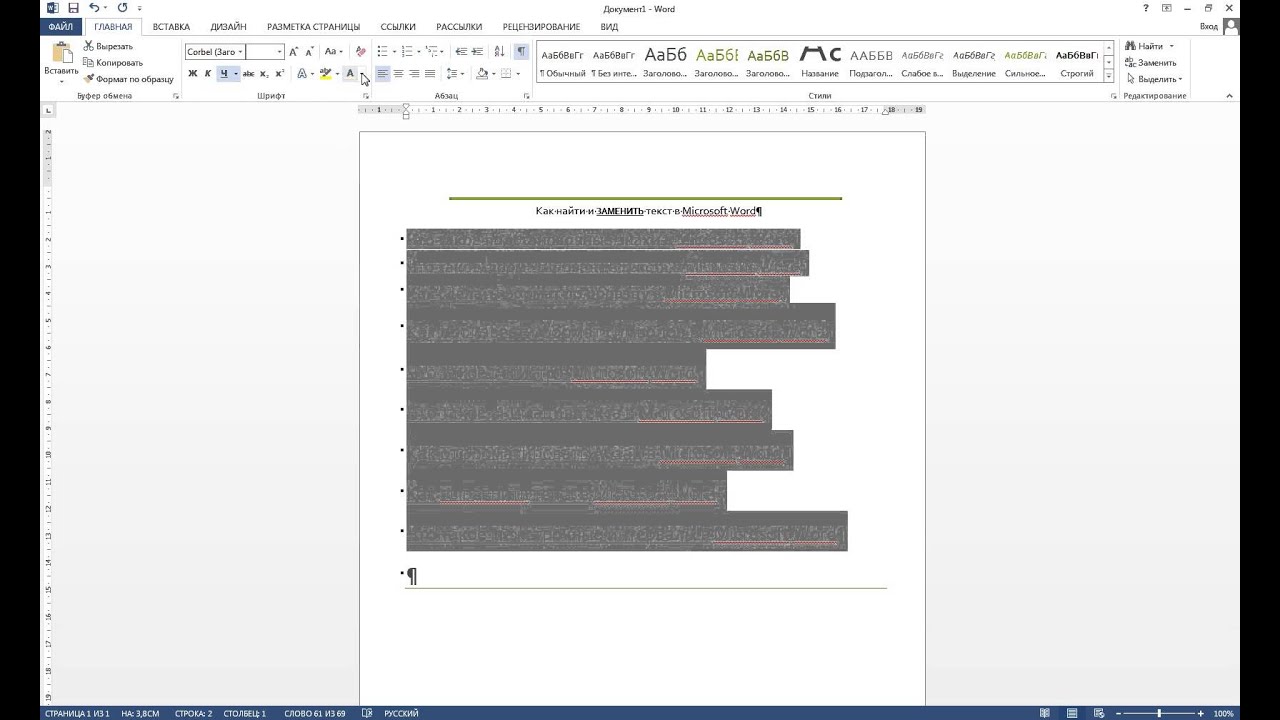Switch to the РЕЦЕНЗИРОВАНИЕ tab

541,27
